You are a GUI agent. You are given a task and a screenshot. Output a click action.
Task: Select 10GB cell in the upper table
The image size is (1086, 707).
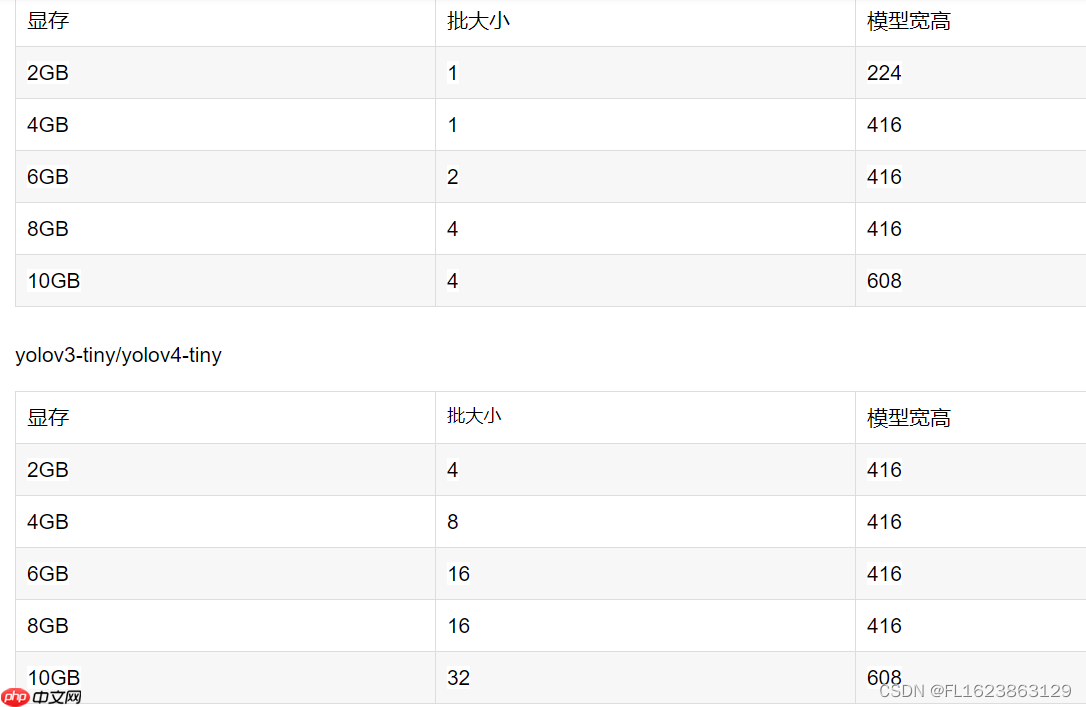(54, 281)
